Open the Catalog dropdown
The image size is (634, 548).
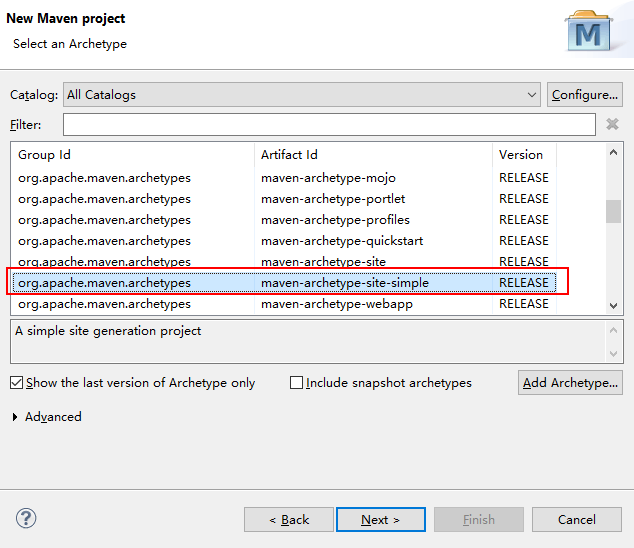point(302,95)
